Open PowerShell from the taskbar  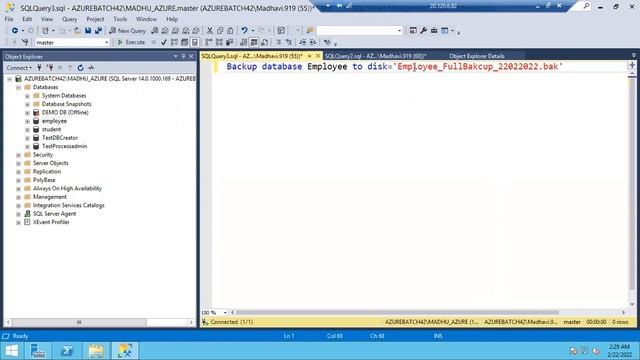click(67, 351)
